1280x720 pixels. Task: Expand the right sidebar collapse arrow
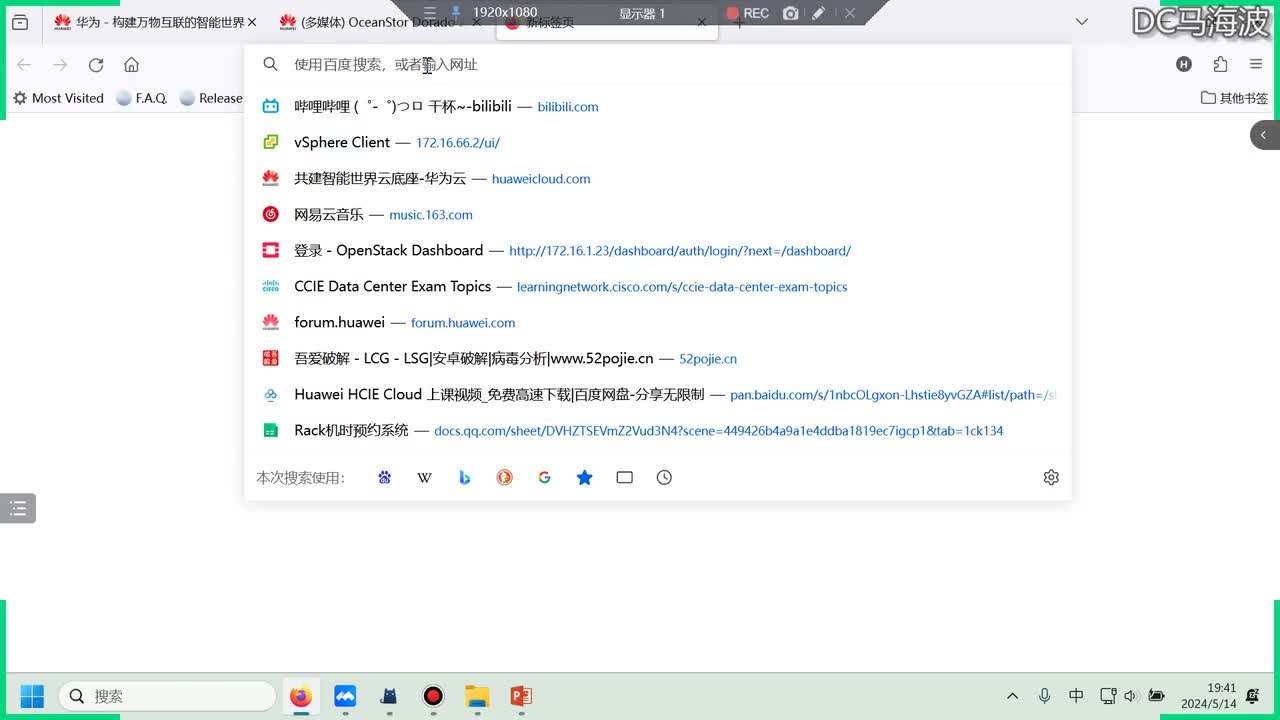coord(1264,135)
